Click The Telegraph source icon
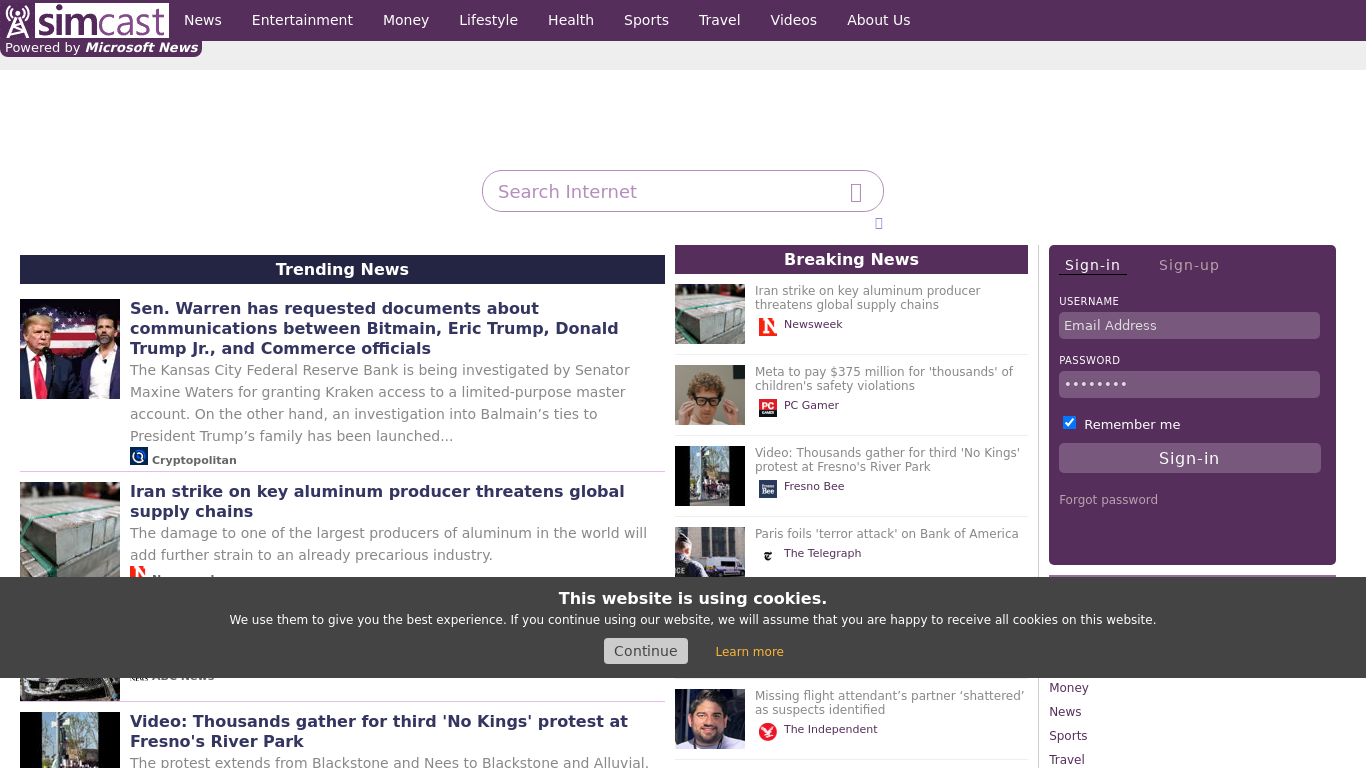This screenshot has width=1366, height=768. click(767, 555)
